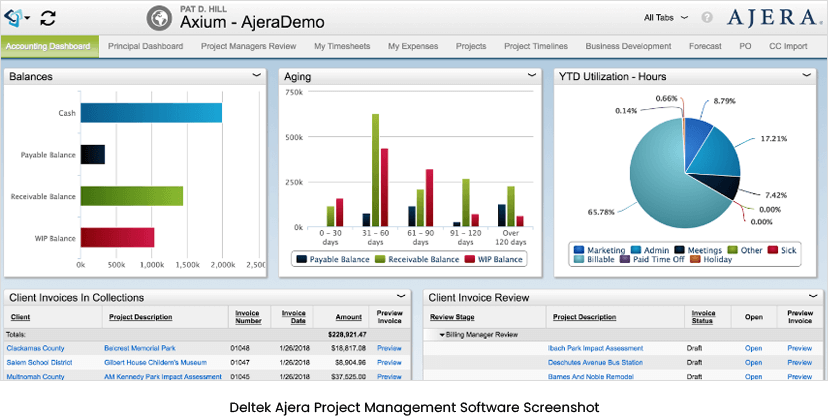The height and width of the screenshot is (416, 828).
Task: Open the Clackamas County client link
Action: pyautogui.click(x=35, y=348)
